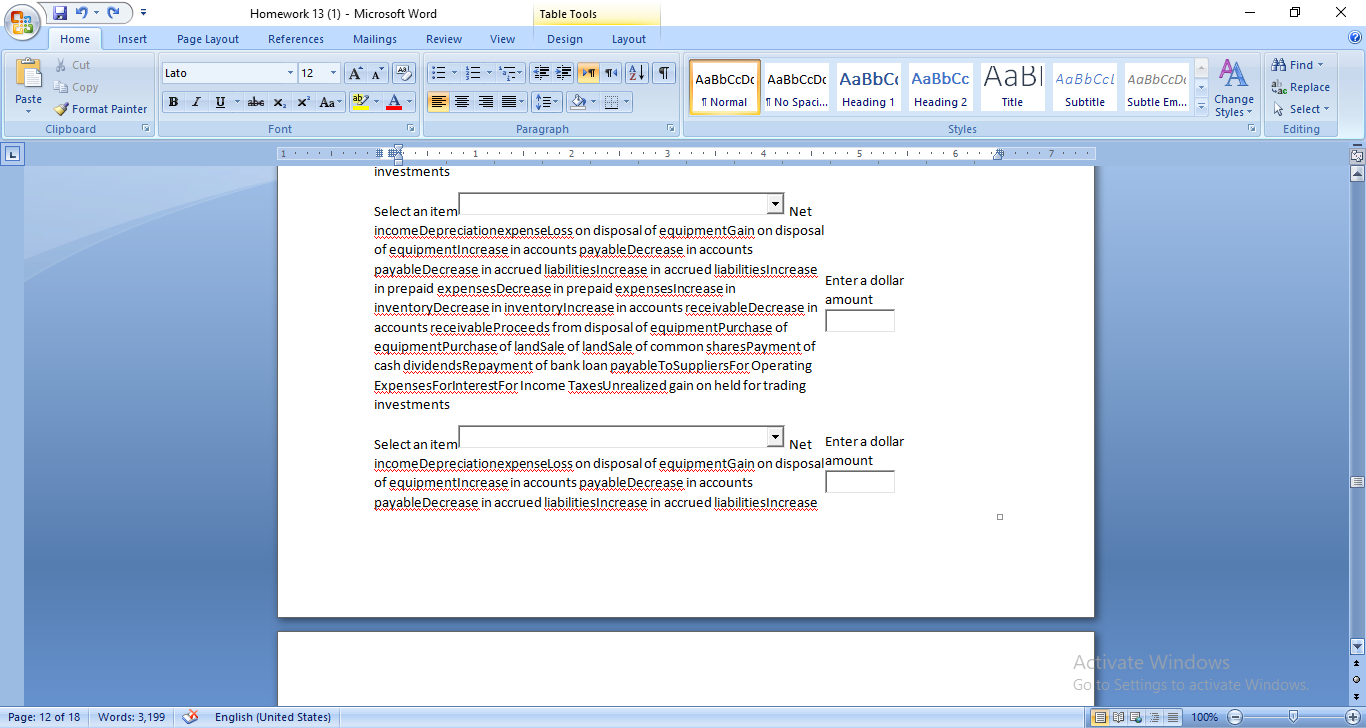
Task: Align text to the right
Action: pyautogui.click(x=485, y=102)
